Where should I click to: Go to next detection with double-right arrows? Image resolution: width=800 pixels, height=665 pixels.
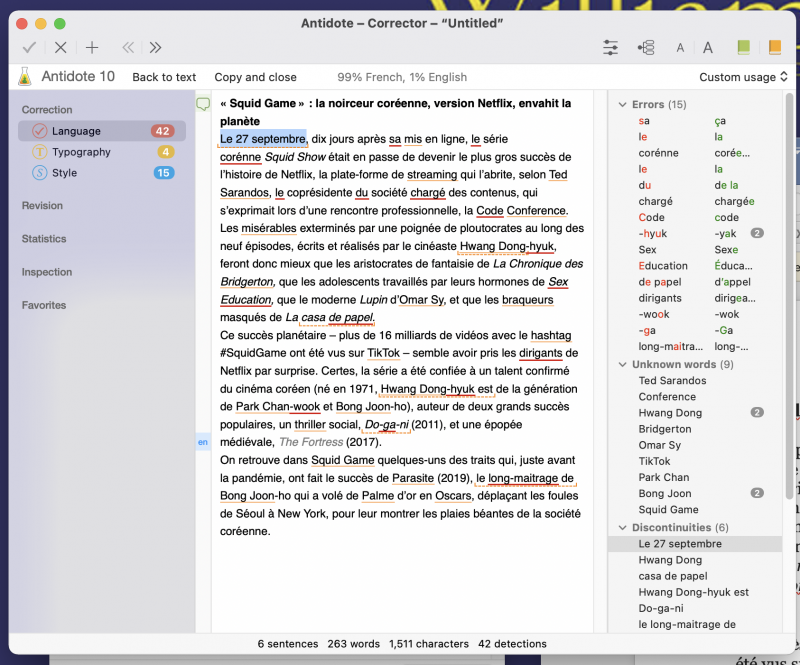tap(155, 47)
